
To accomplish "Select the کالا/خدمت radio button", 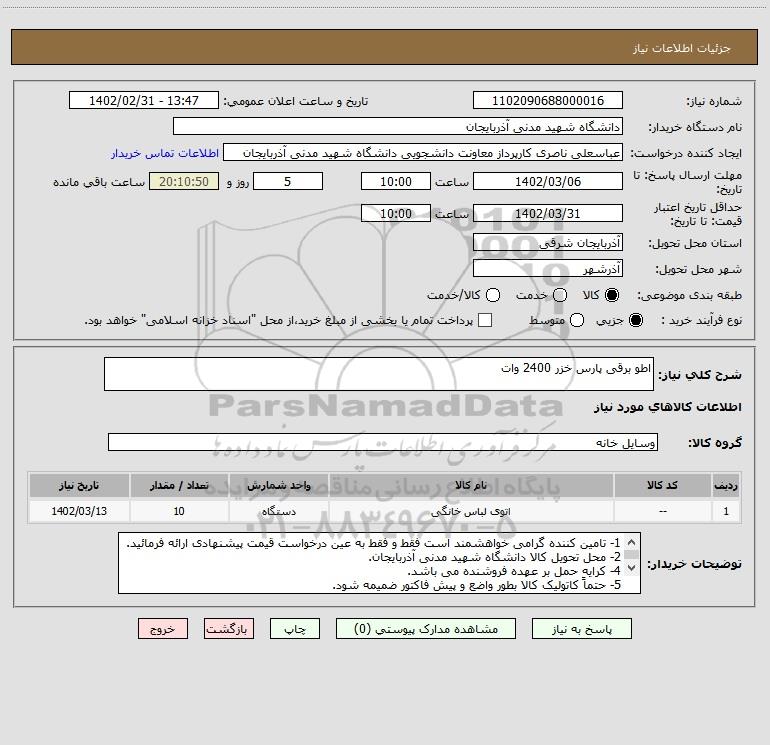I will point(493,295).
